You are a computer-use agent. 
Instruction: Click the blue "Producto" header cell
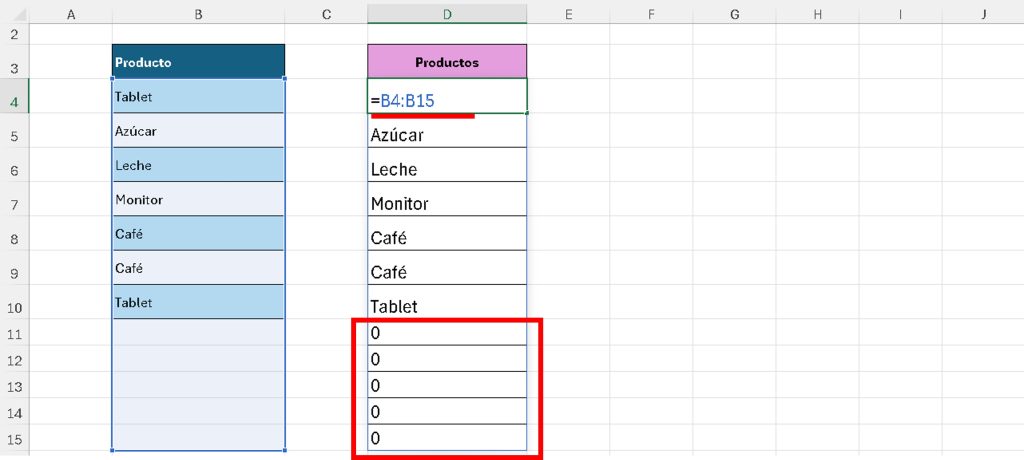pos(198,62)
